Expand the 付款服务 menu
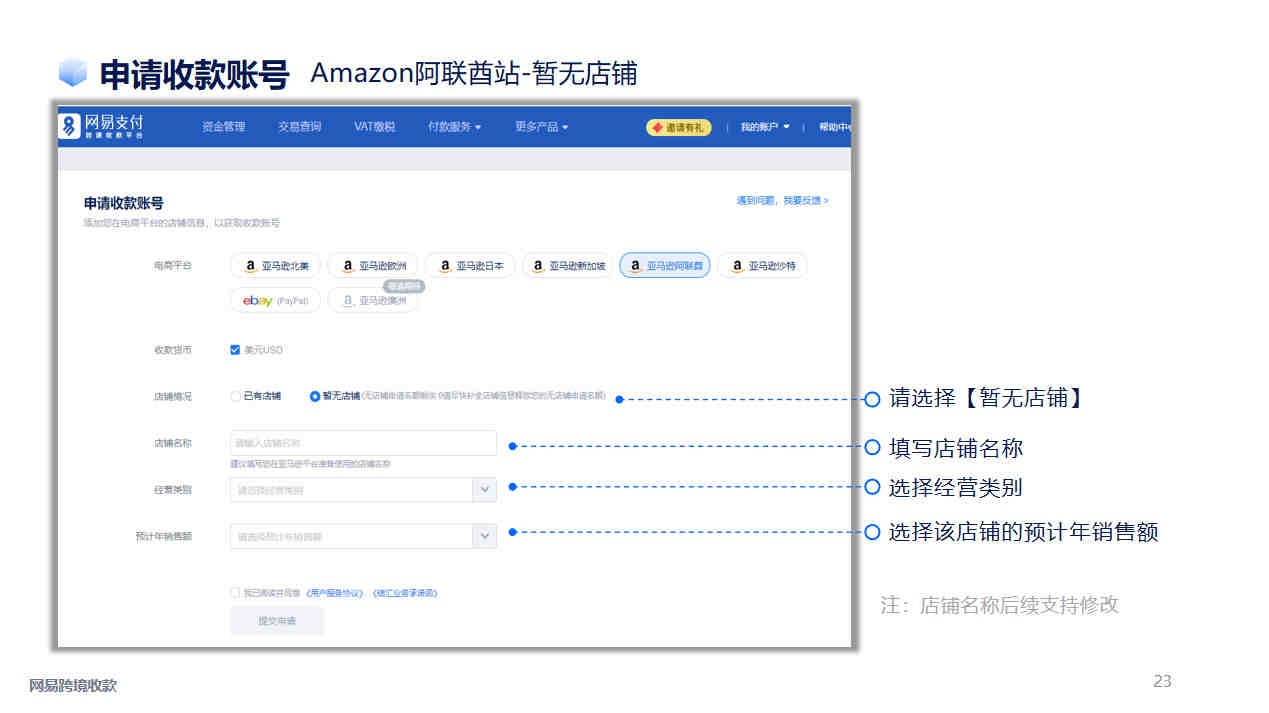1269x713 pixels. (x=454, y=127)
